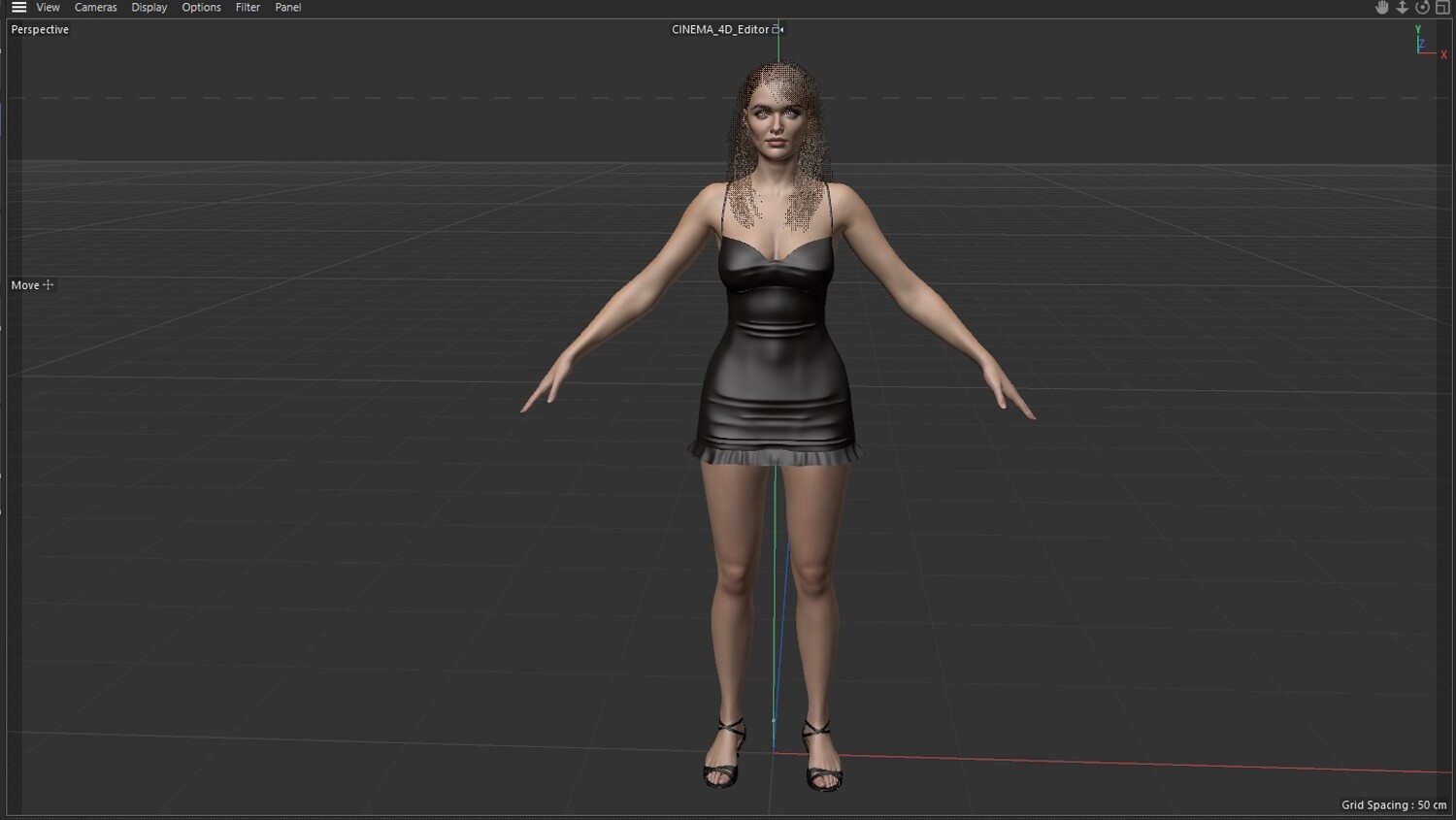Click the camera icon beside CINEMA_4D_Editor
Screen dimensions: 1456x820
(x=778, y=29)
